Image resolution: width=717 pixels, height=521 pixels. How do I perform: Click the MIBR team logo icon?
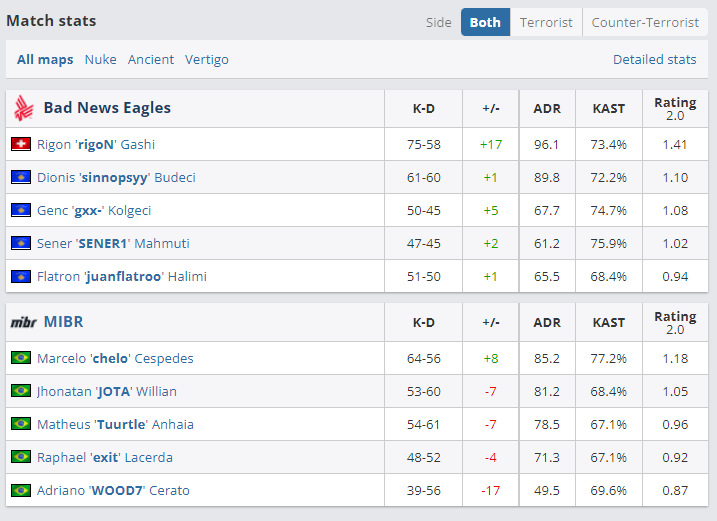(23, 322)
